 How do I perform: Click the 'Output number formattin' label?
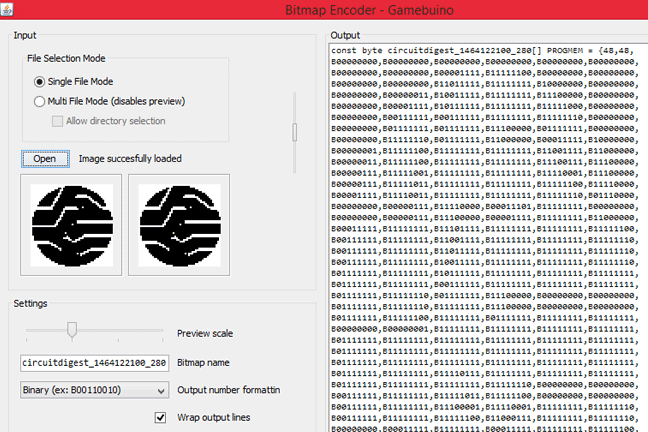coord(229,390)
